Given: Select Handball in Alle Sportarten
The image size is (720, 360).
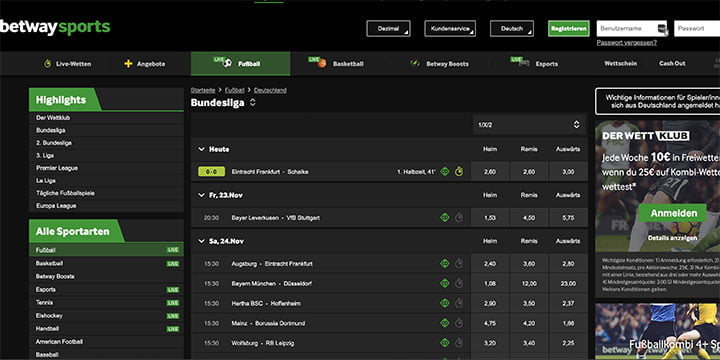Looking at the screenshot, I should coord(106,329).
